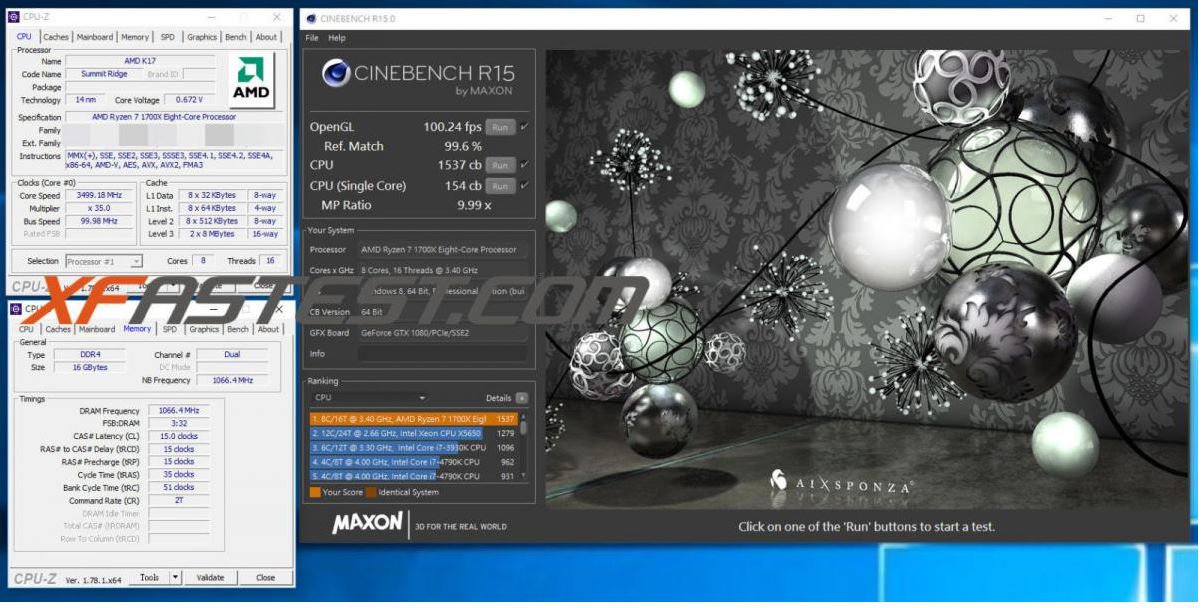Click the 100.24 fps OpenGL result
The width and height of the screenshot is (1204, 608).
(452, 127)
